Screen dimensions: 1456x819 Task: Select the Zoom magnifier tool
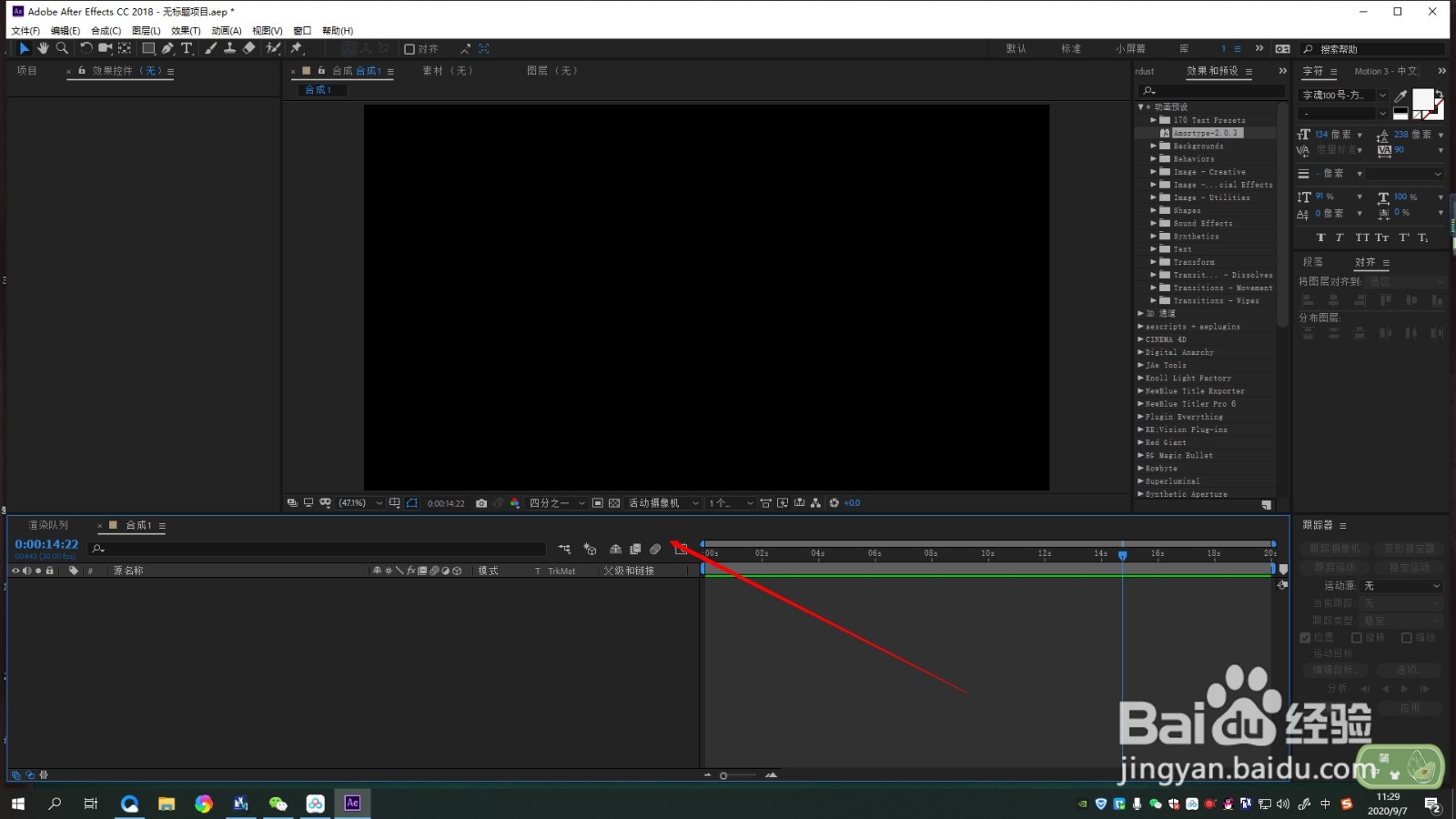pyautogui.click(x=62, y=48)
